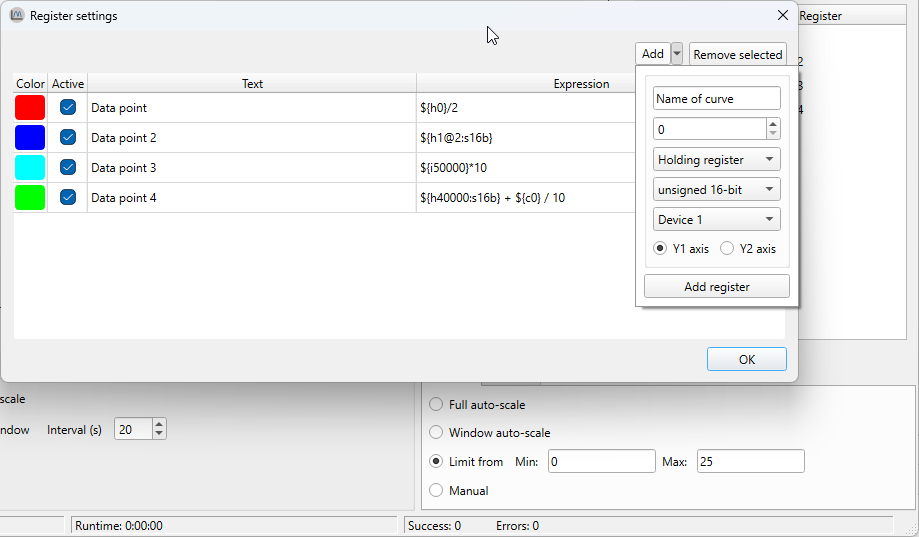Image resolution: width=919 pixels, height=537 pixels.
Task: Select Full auto-scale option
Action: click(x=436, y=405)
